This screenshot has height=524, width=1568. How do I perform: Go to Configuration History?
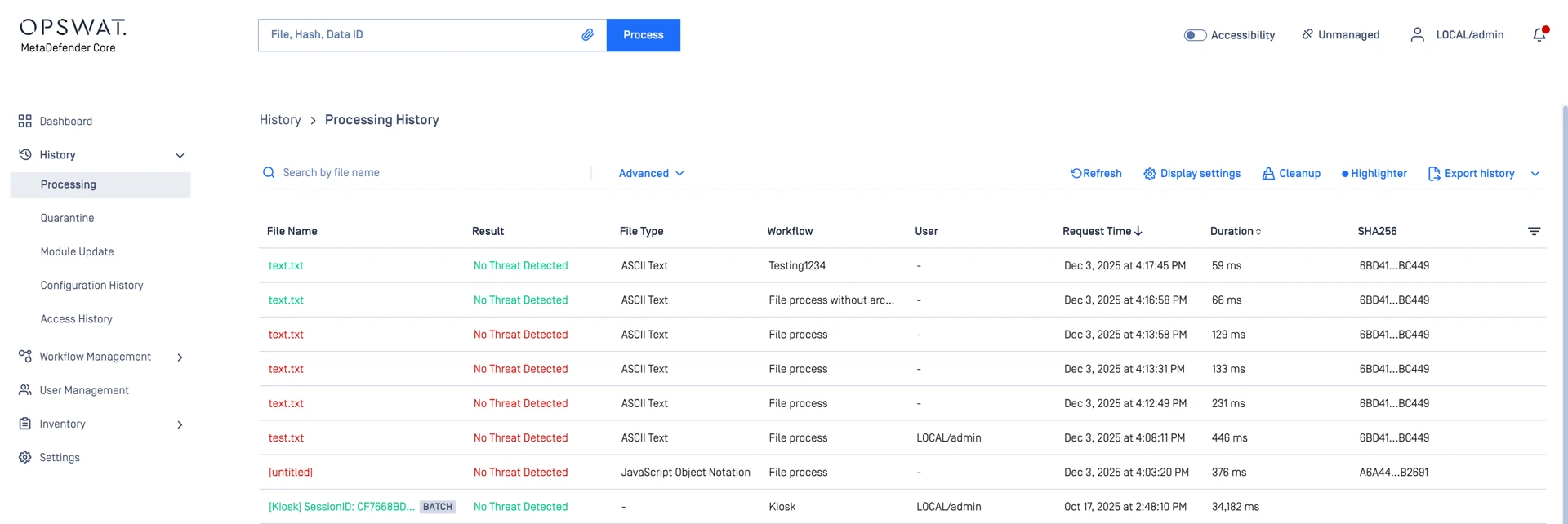[x=91, y=286]
